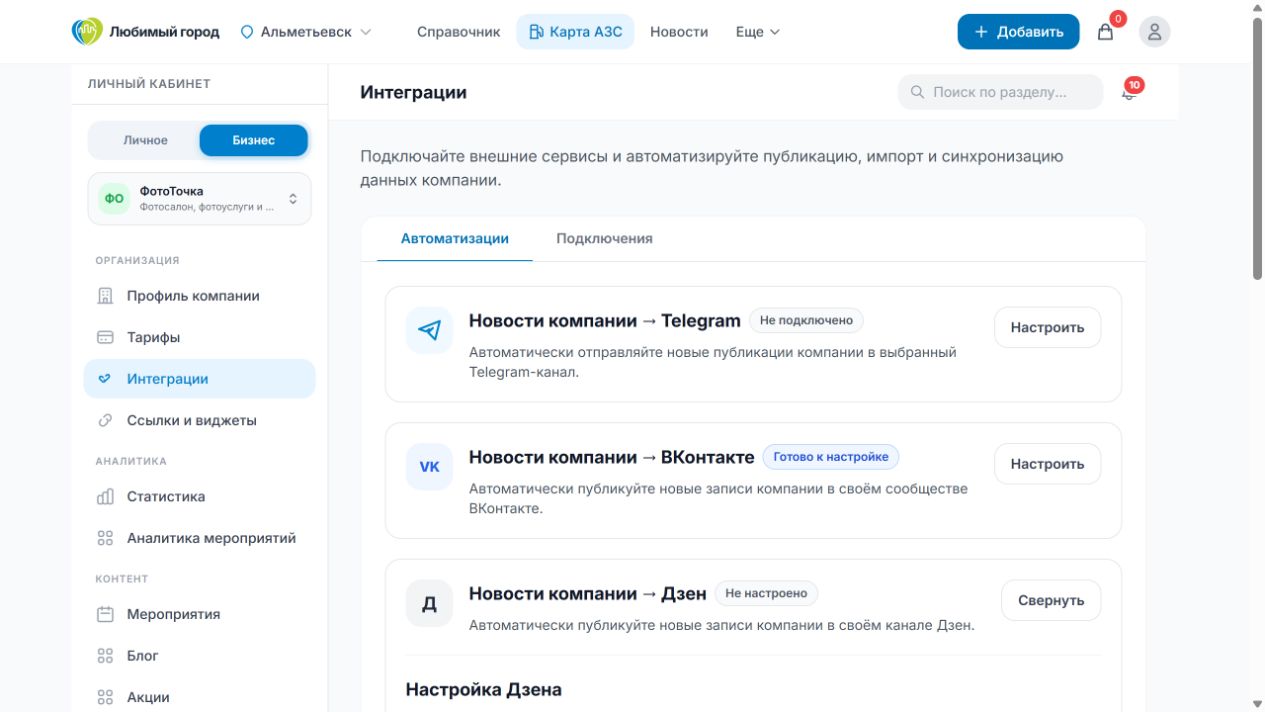1265x712 pixels.
Task: Open the shopping bag cart icon
Action: coord(1105,31)
